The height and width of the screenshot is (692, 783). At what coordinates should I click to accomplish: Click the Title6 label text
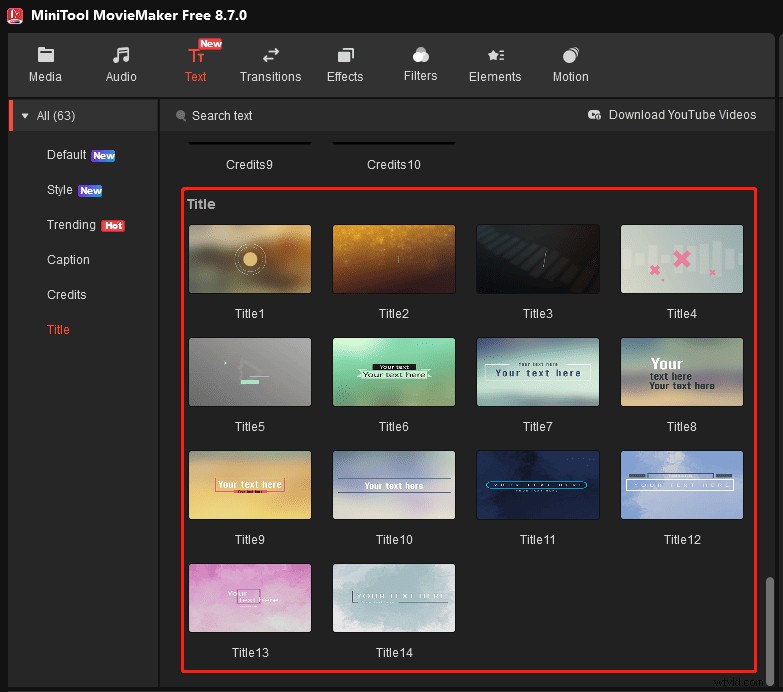pyautogui.click(x=393, y=426)
